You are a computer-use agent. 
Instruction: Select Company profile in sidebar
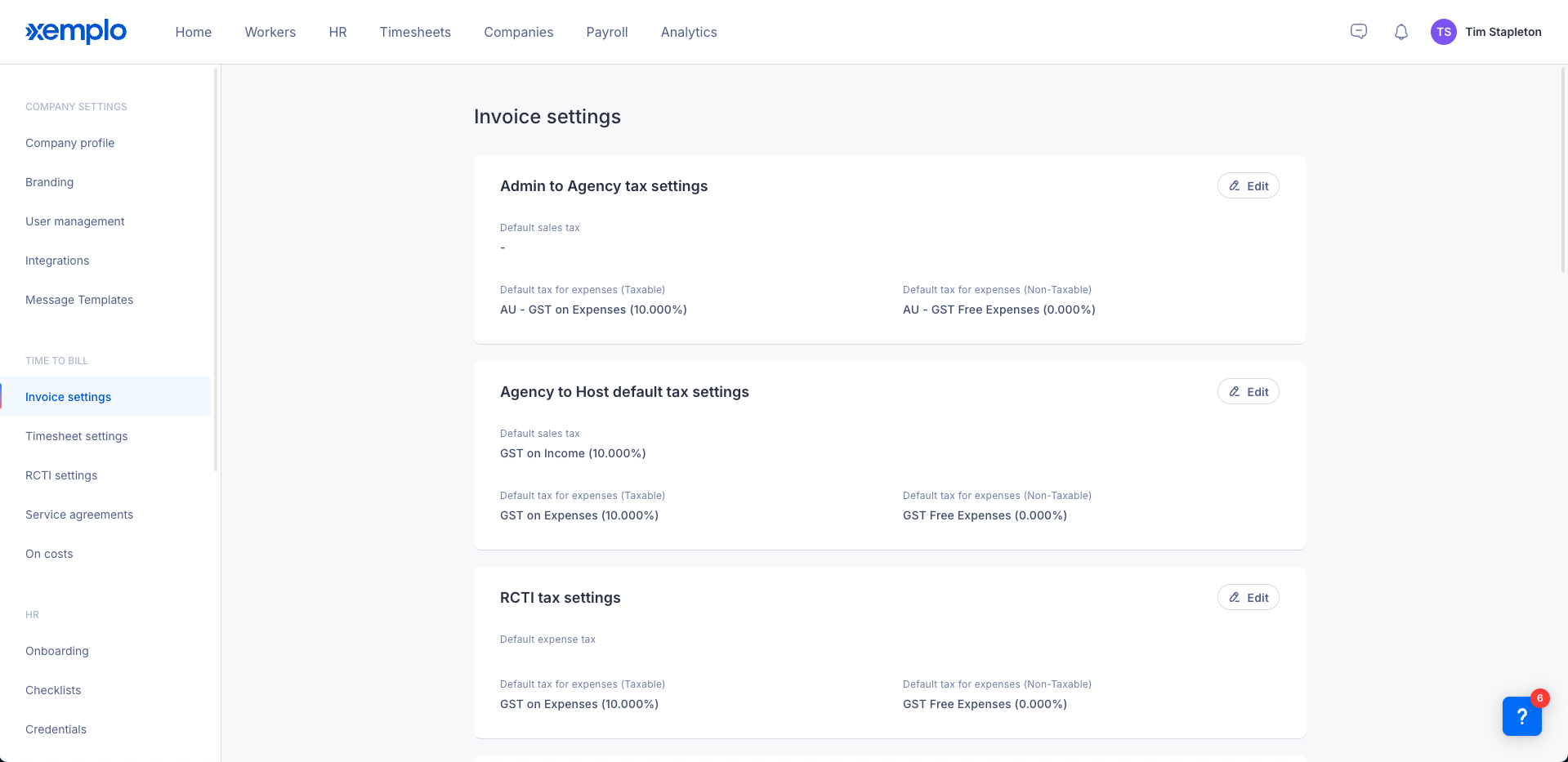tap(69, 143)
